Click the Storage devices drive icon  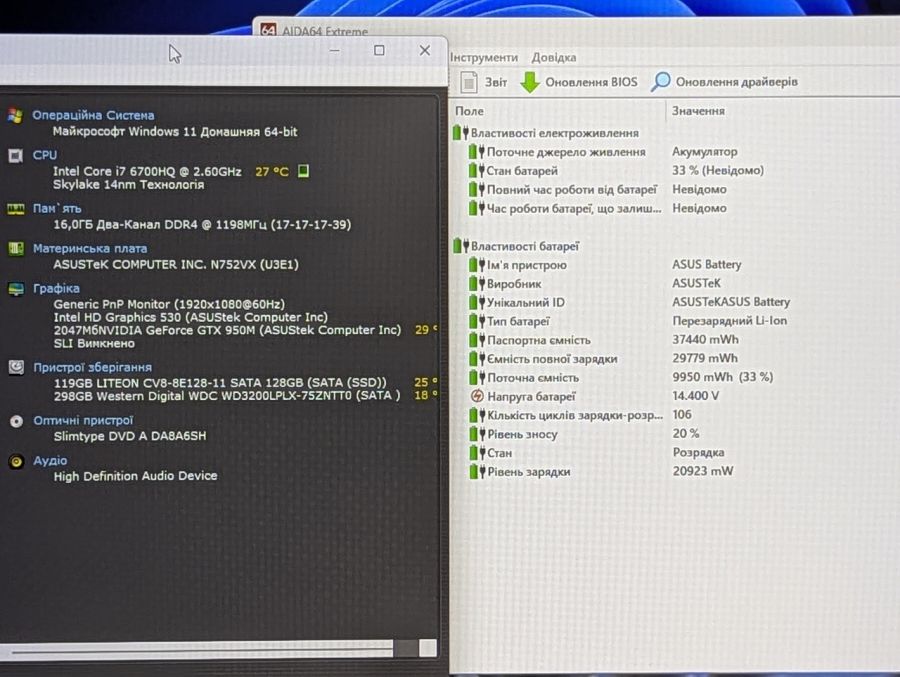[16, 367]
